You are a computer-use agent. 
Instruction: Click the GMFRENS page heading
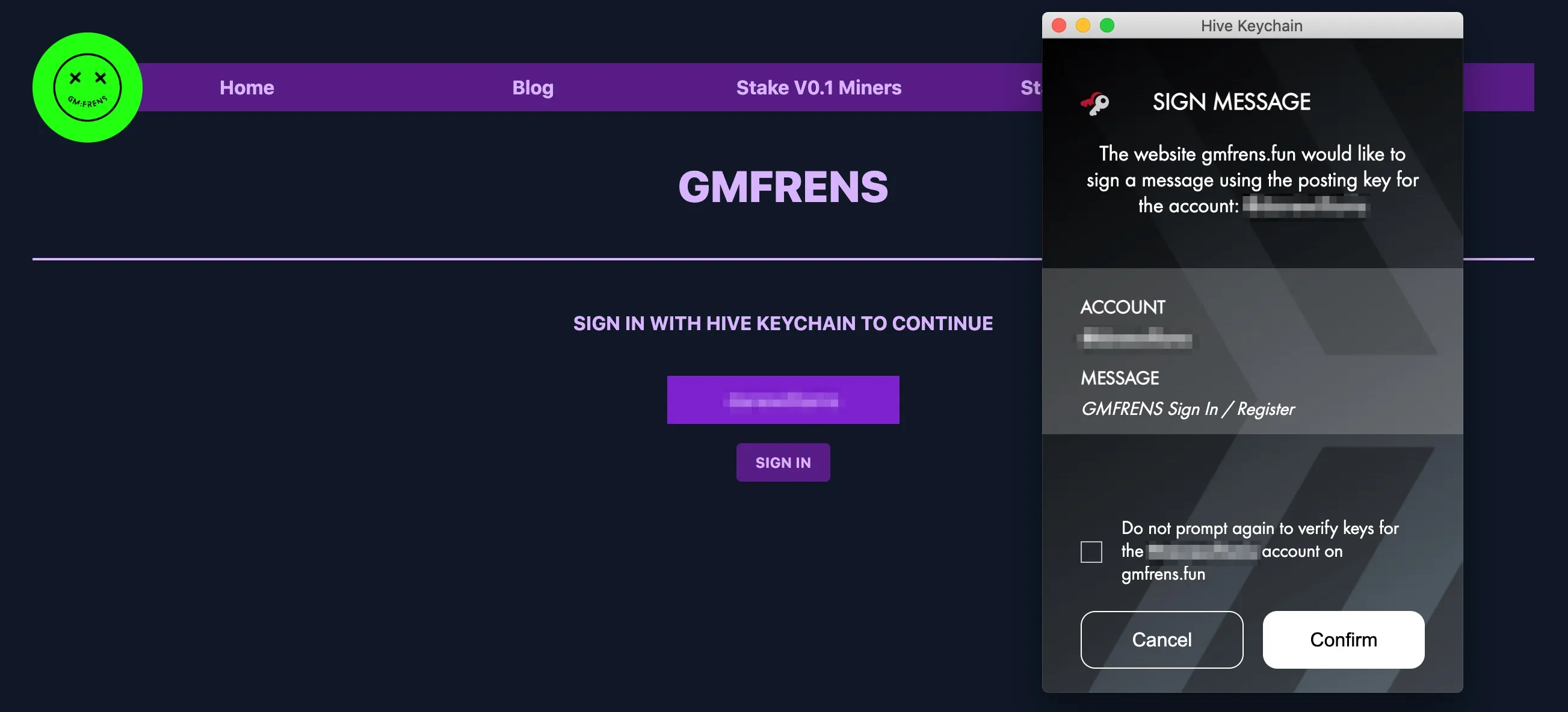[783, 187]
